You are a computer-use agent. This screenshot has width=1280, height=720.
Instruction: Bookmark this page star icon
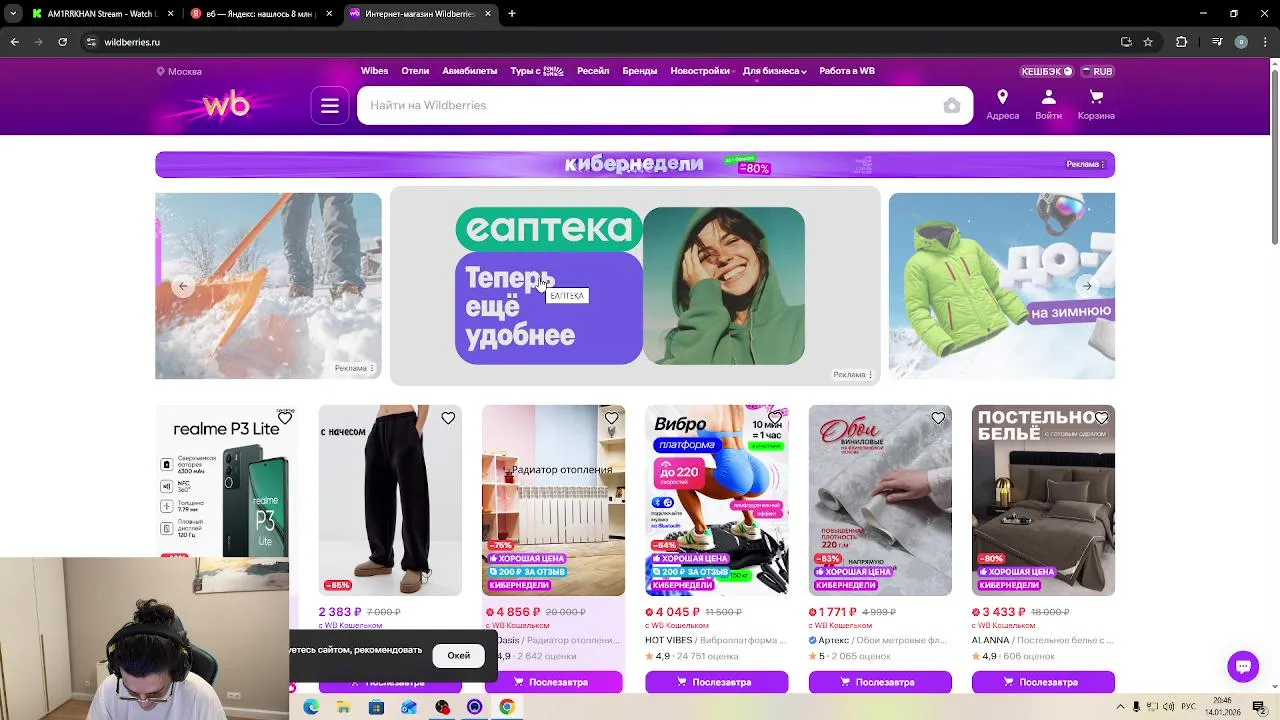pos(1148,42)
